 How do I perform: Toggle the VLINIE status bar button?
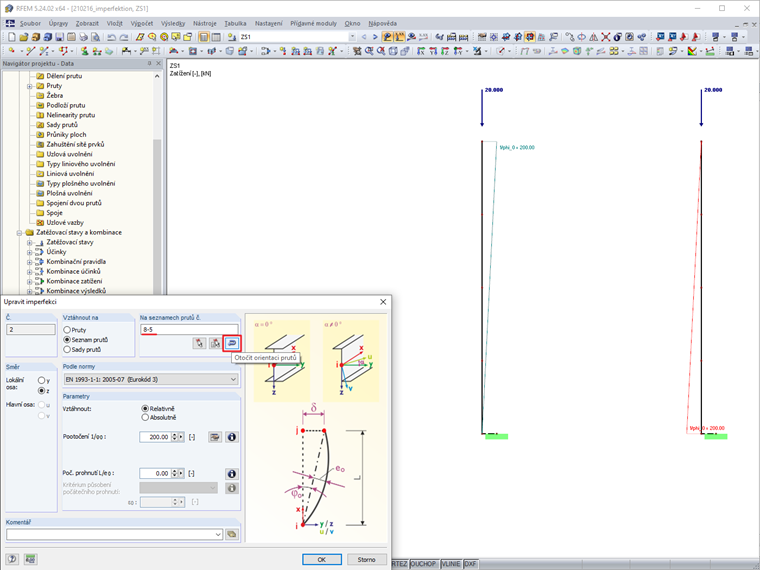tap(451, 564)
